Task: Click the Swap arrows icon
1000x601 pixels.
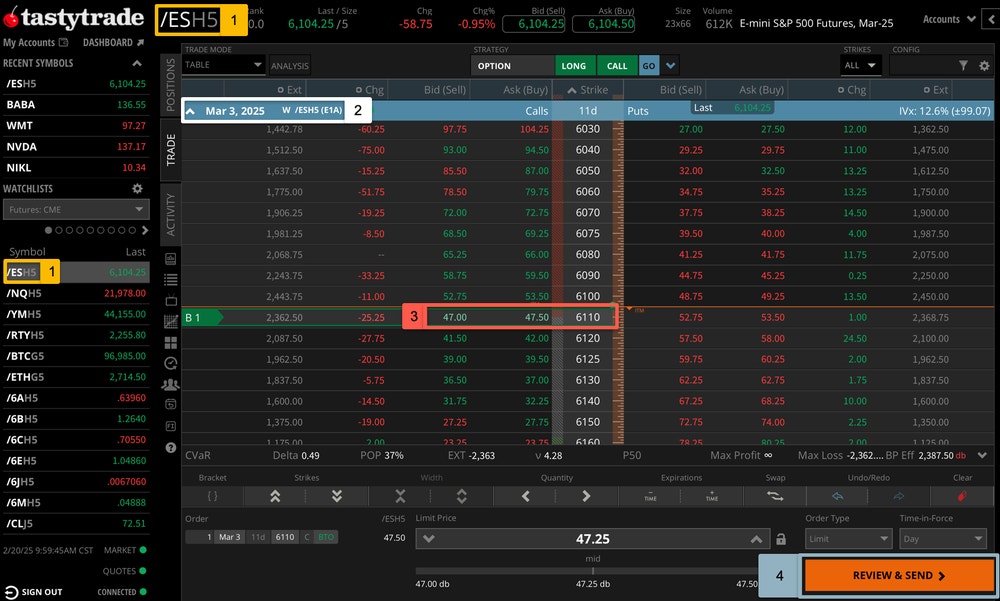Action: pyautogui.click(x=775, y=496)
